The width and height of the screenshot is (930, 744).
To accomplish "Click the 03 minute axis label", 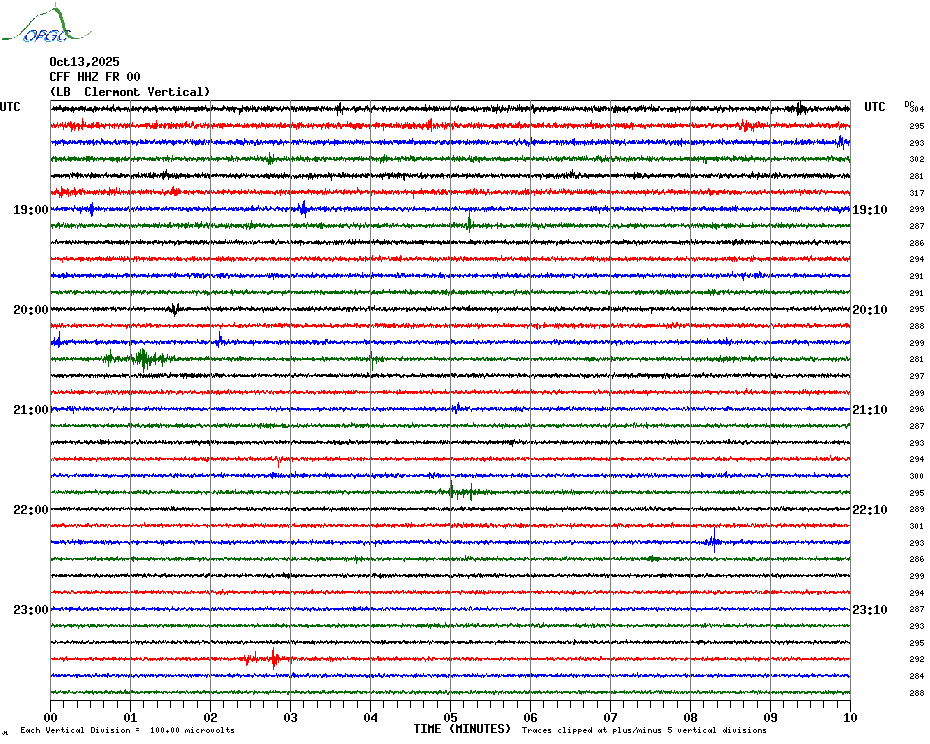I will [291, 717].
